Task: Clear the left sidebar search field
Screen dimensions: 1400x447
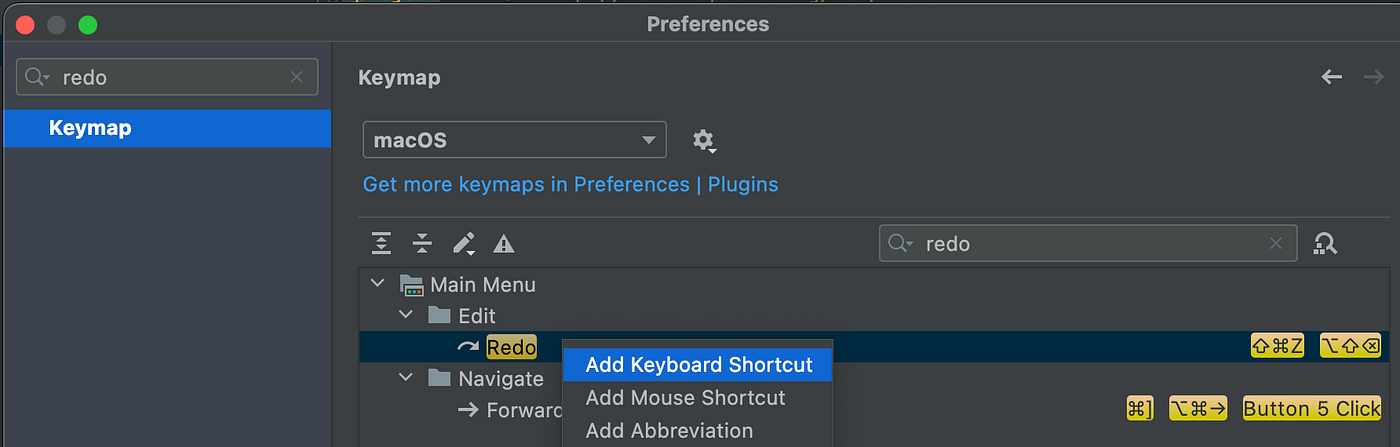Action: tap(297, 77)
